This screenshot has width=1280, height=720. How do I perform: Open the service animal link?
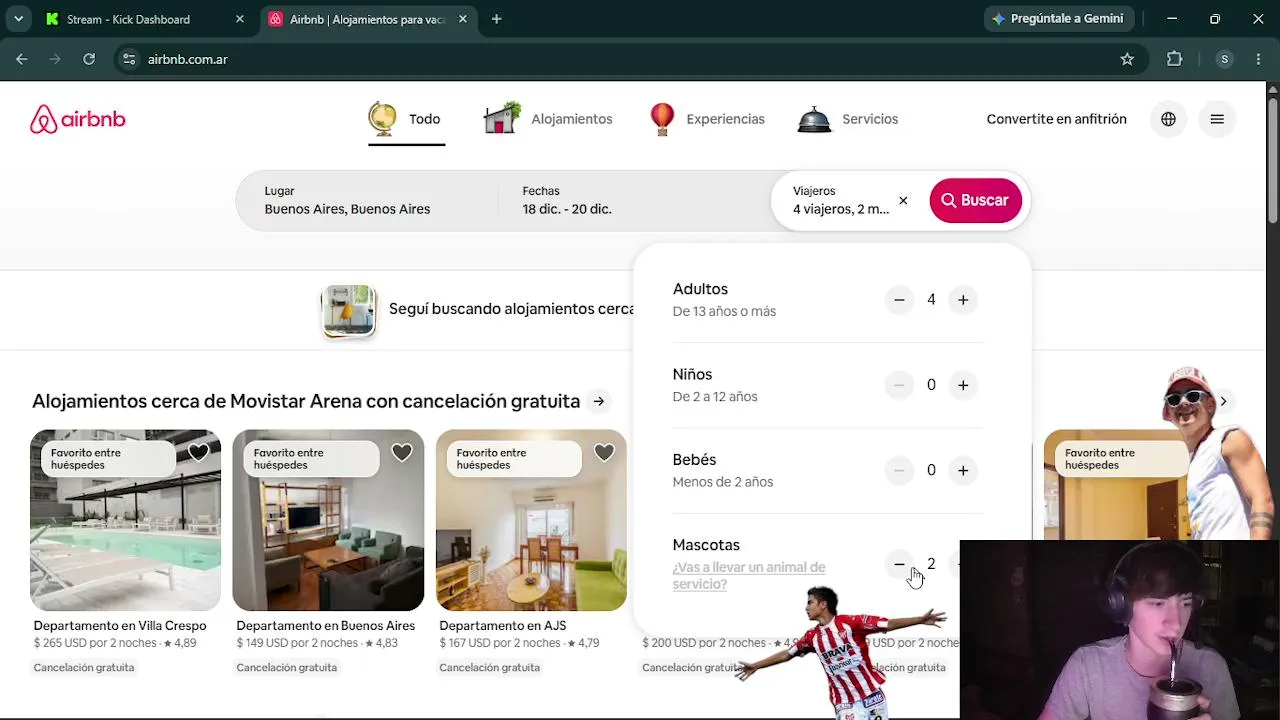(749, 575)
